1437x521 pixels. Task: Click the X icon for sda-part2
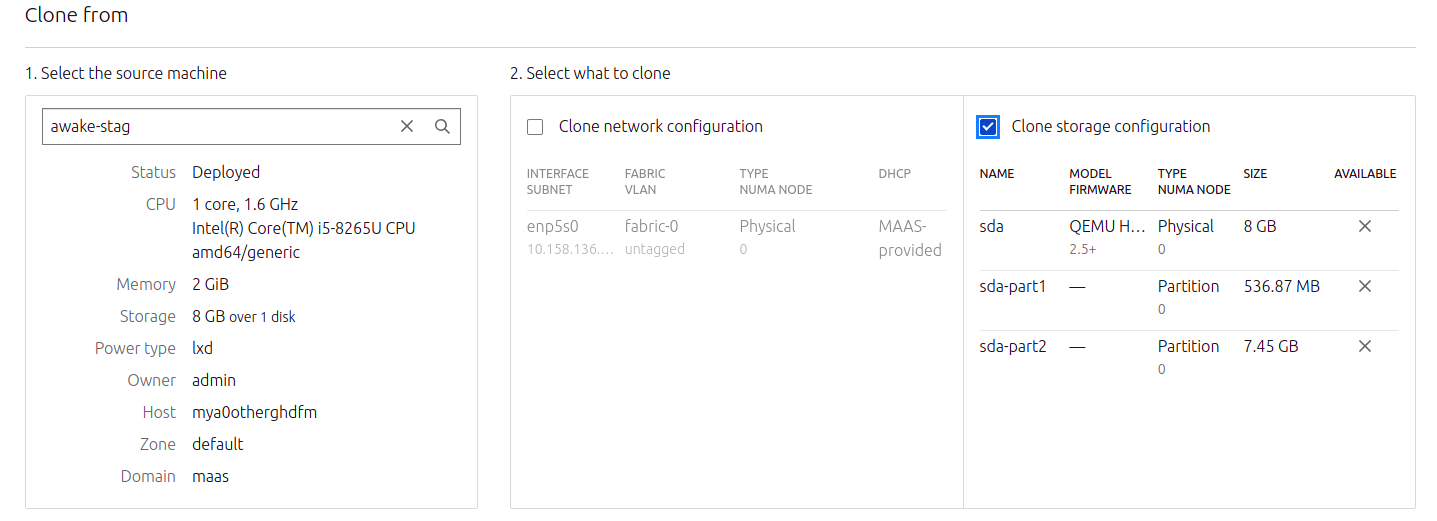pyautogui.click(x=1364, y=347)
